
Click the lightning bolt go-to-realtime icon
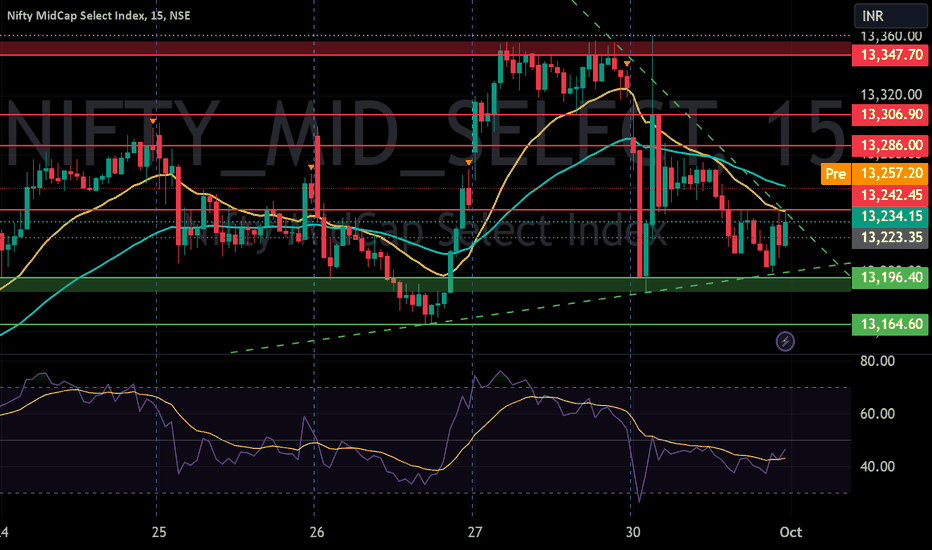[x=785, y=341]
